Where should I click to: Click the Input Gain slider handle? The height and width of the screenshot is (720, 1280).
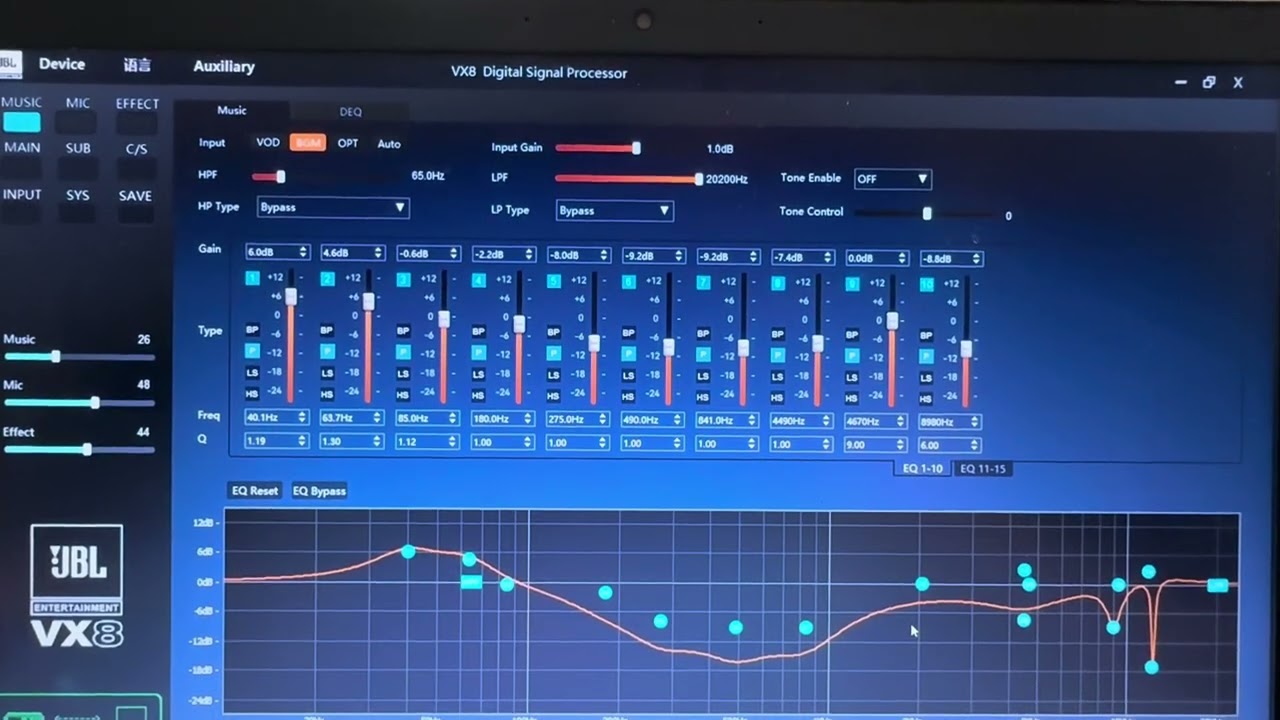click(636, 148)
